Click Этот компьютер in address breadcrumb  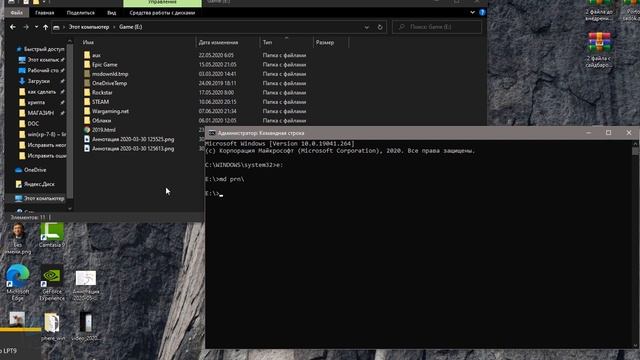pos(89,27)
